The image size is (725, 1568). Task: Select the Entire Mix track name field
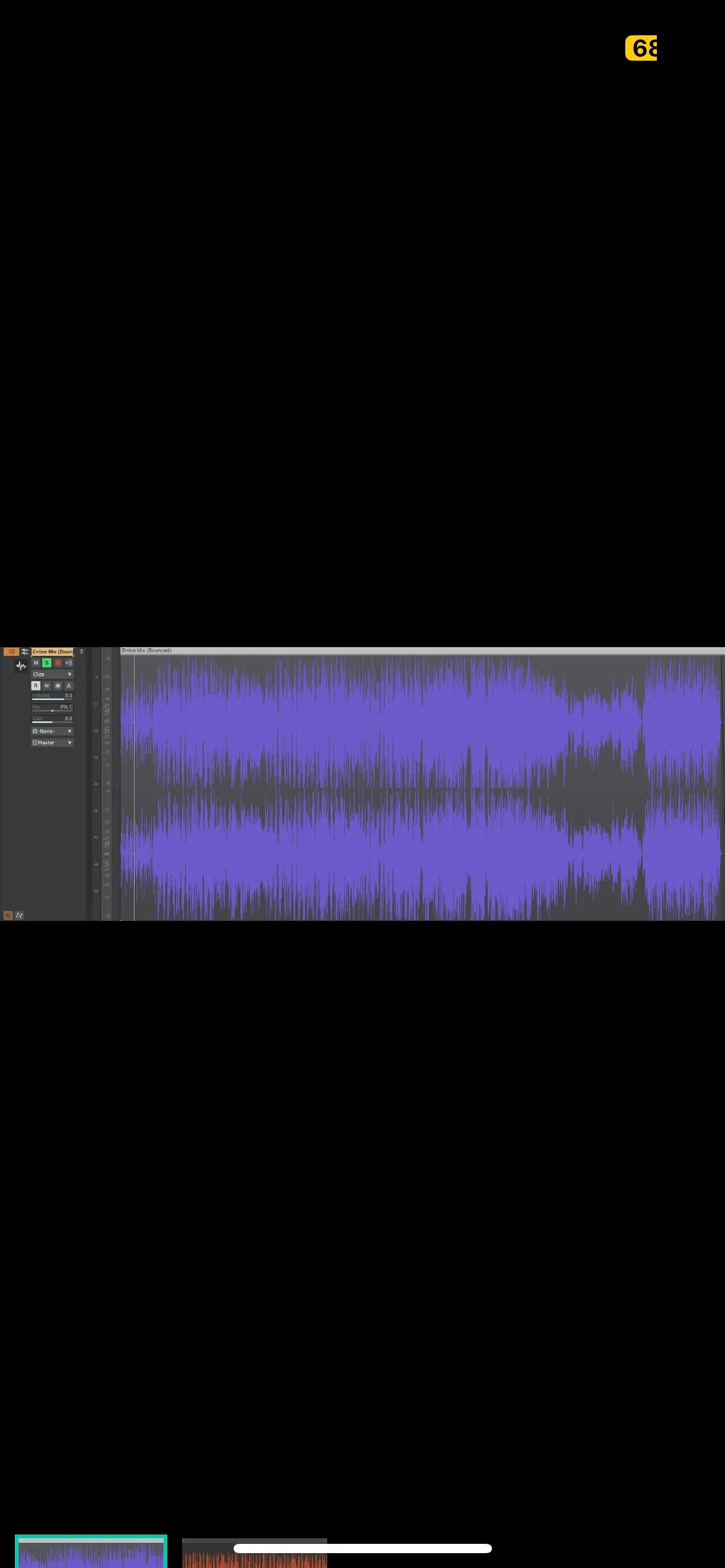pyautogui.click(x=53, y=651)
